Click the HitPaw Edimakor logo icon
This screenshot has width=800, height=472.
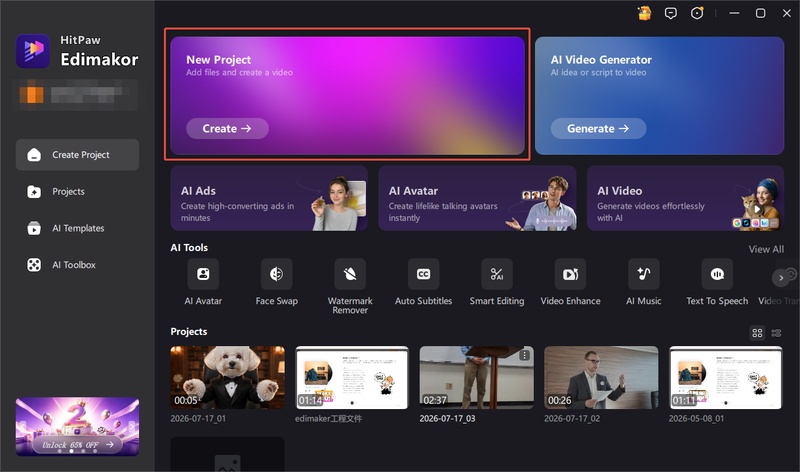(33, 51)
